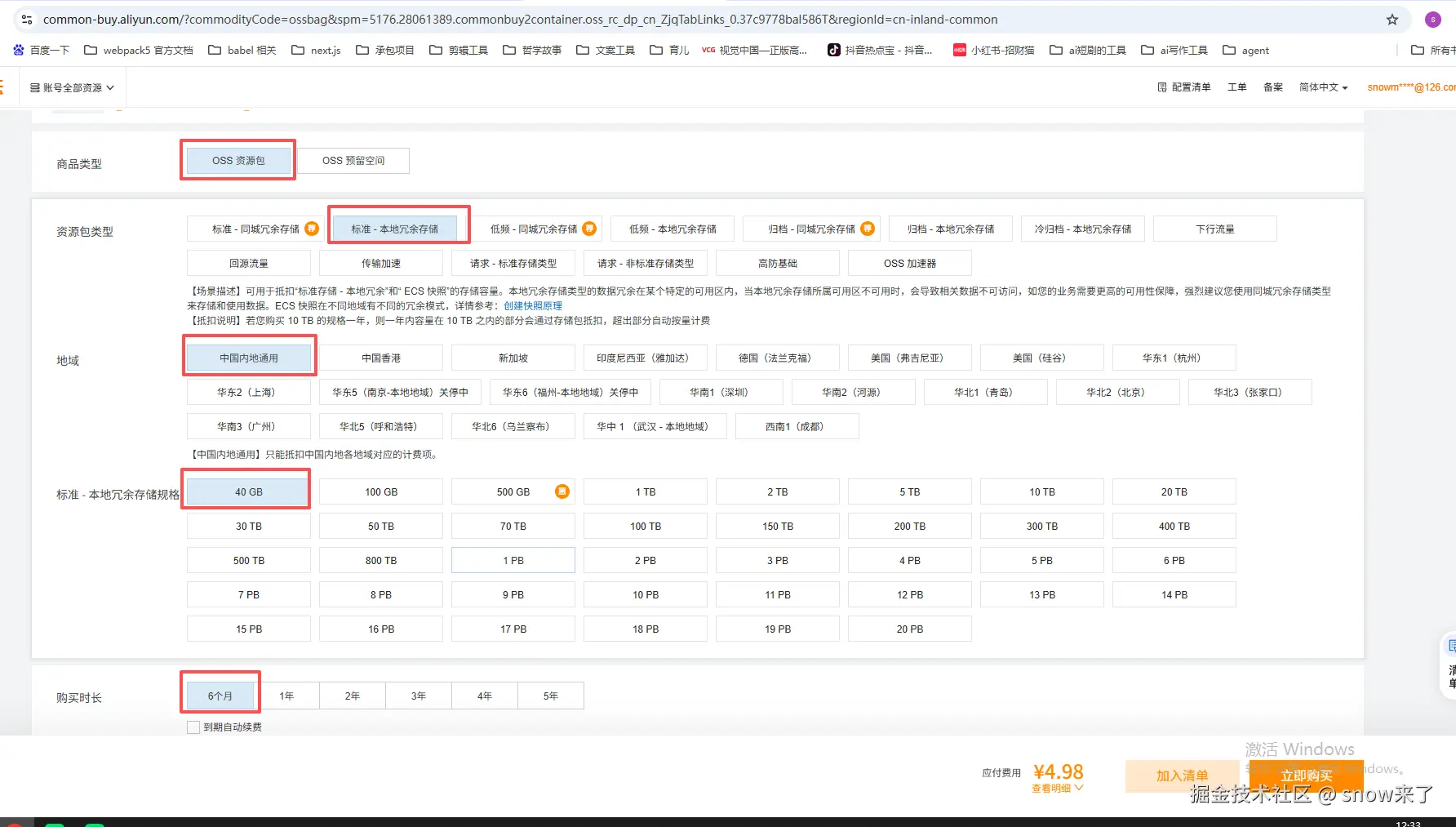The height and width of the screenshot is (827, 1456).
Task: Select the OSS 预留空间 product type
Action: pyautogui.click(x=353, y=161)
